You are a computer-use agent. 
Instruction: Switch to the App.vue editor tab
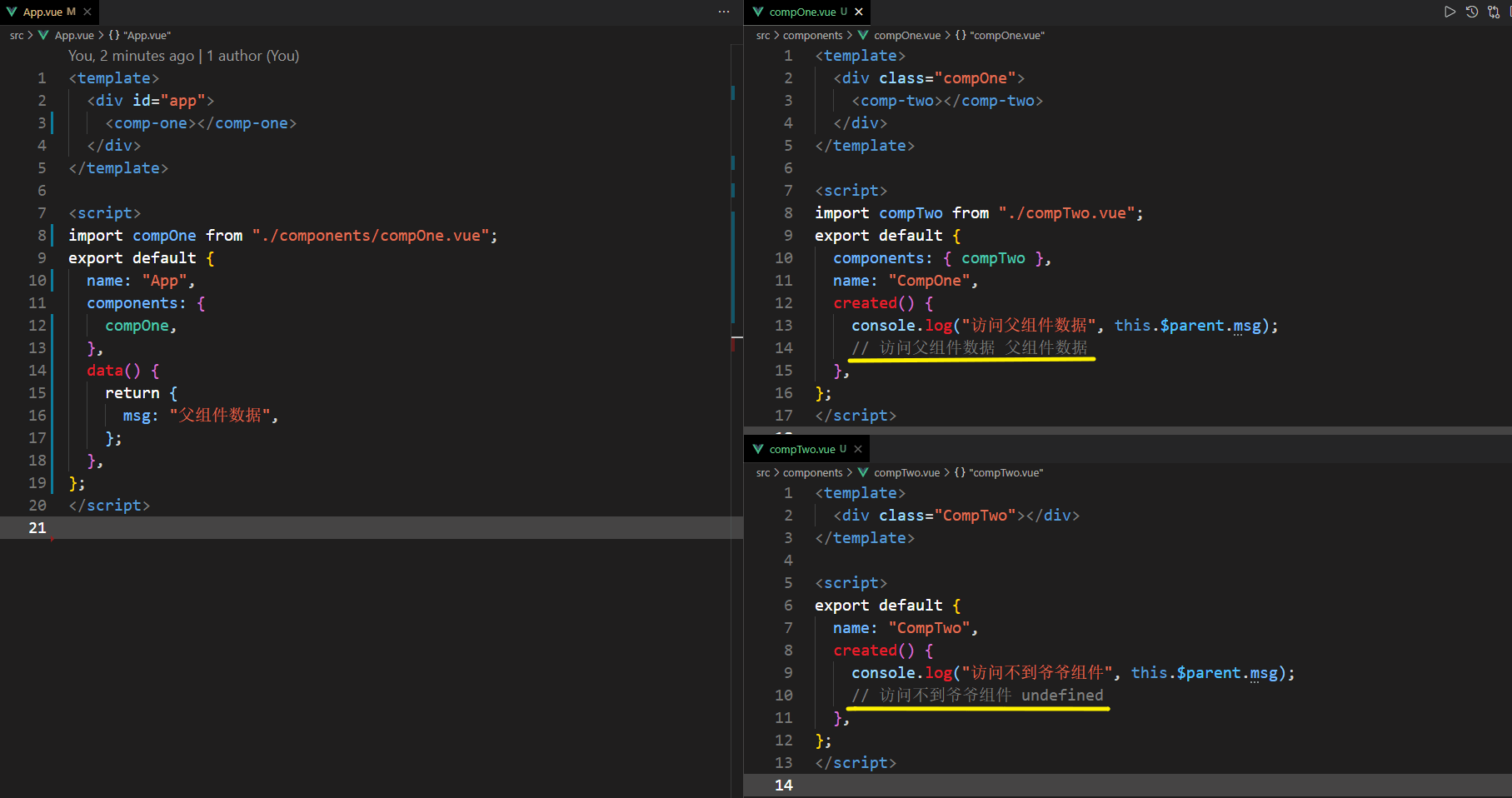pyautogui.click(x=49, y=12)
